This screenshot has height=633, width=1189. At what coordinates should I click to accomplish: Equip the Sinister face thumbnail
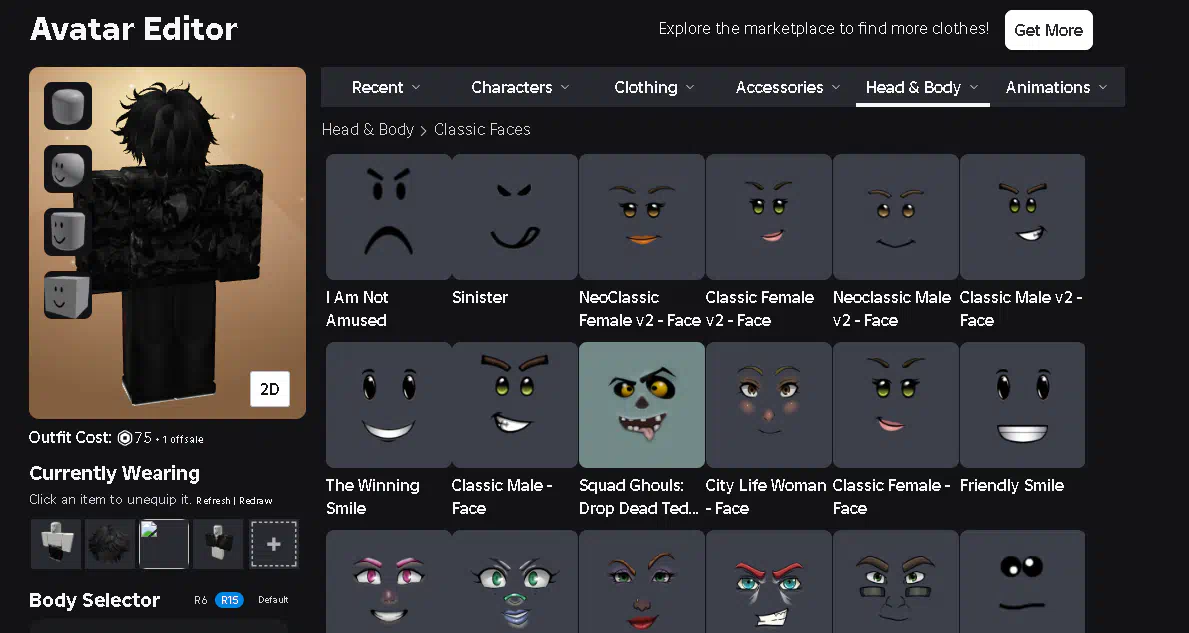516,217
